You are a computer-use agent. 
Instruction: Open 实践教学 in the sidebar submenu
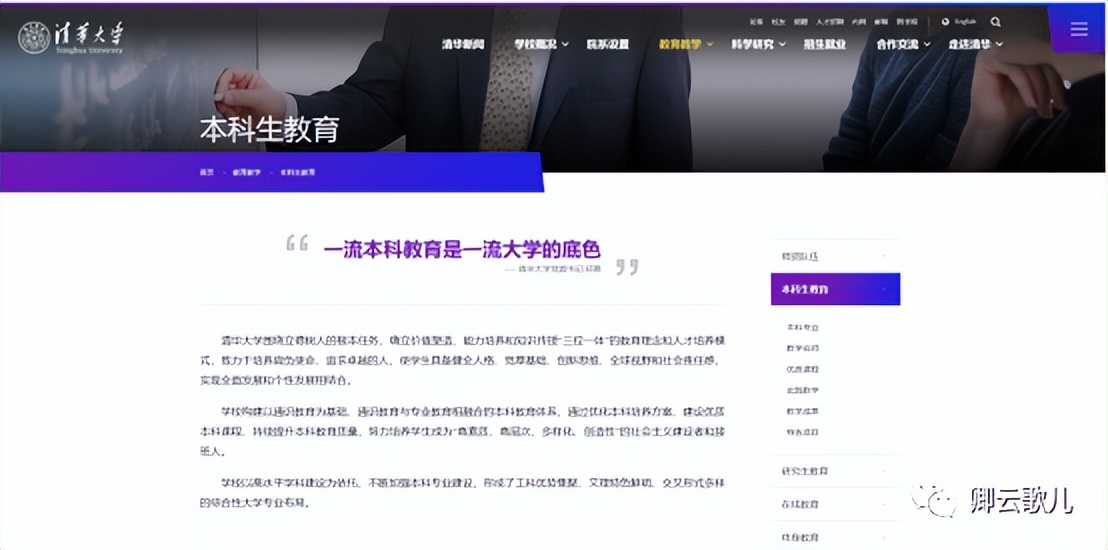(x=802, y=390)
